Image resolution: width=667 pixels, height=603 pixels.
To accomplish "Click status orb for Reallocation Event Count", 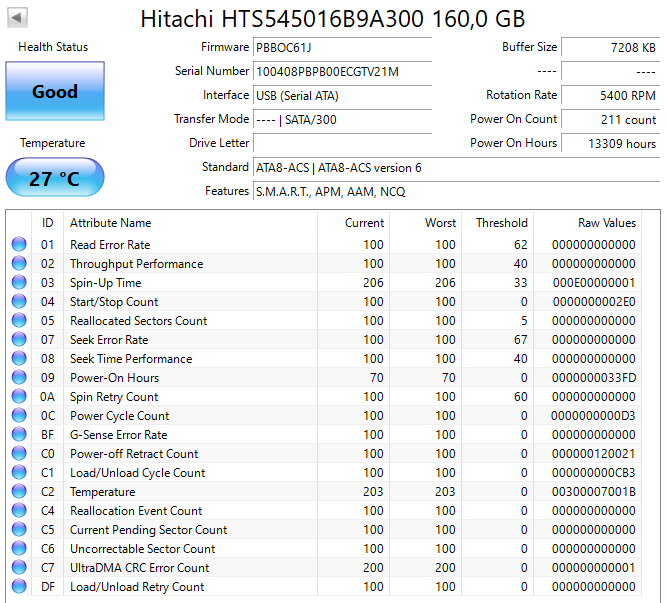I will click(x=19, y=510).
